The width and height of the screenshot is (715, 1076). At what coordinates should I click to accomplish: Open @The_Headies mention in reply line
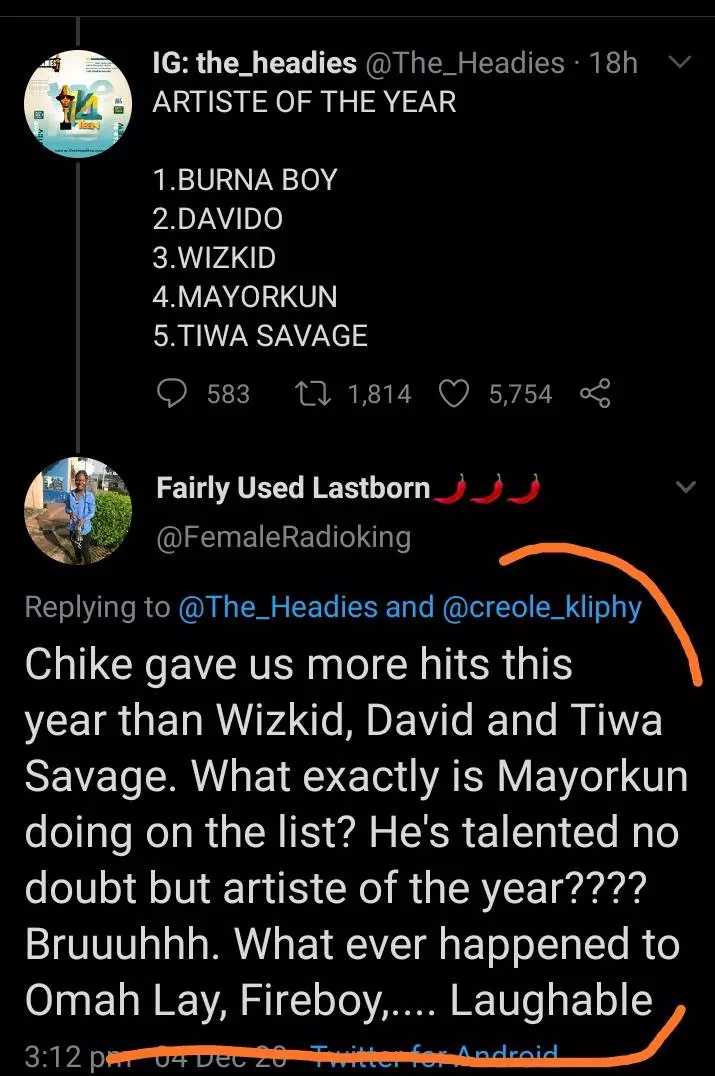[277, 607]
